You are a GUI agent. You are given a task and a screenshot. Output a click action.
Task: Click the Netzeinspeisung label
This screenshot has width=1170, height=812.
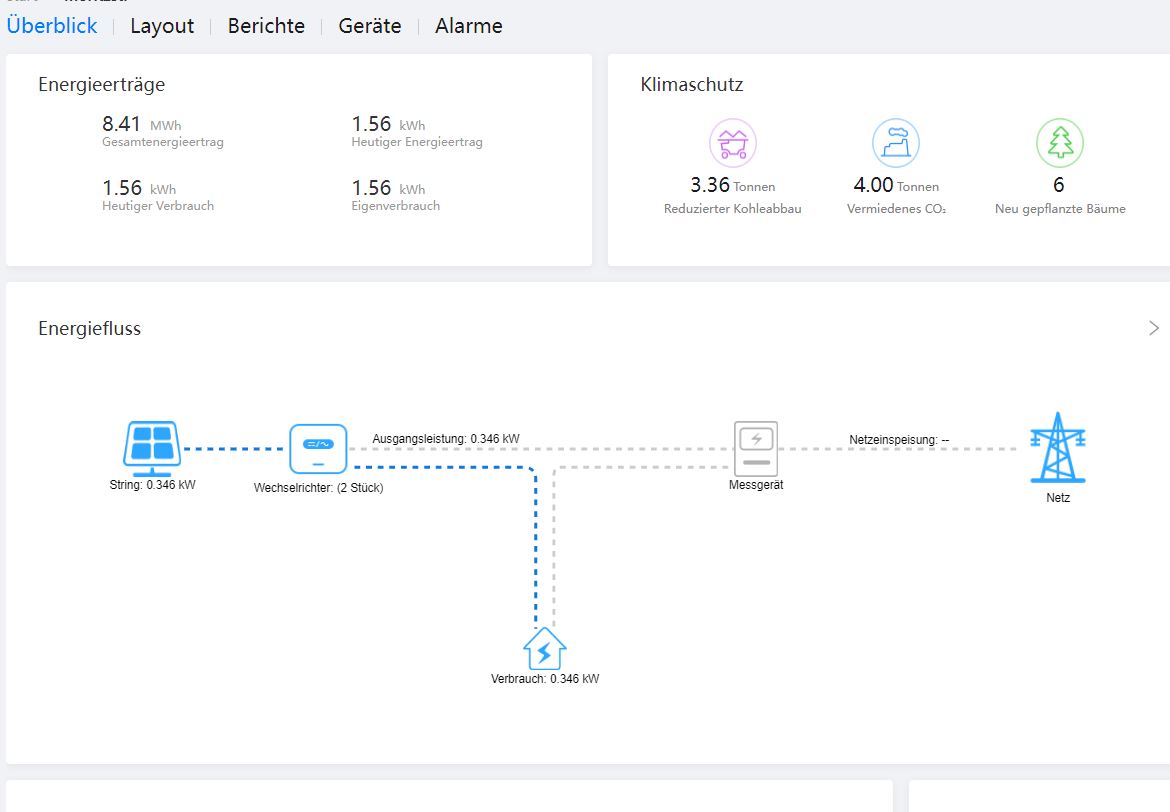click(x=899, y=439)
